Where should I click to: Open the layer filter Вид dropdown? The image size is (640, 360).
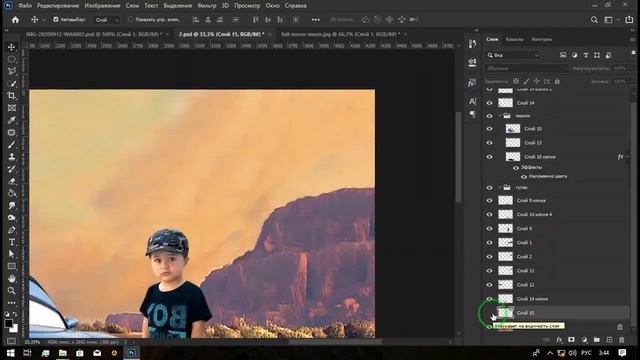[x=513, y=55]
